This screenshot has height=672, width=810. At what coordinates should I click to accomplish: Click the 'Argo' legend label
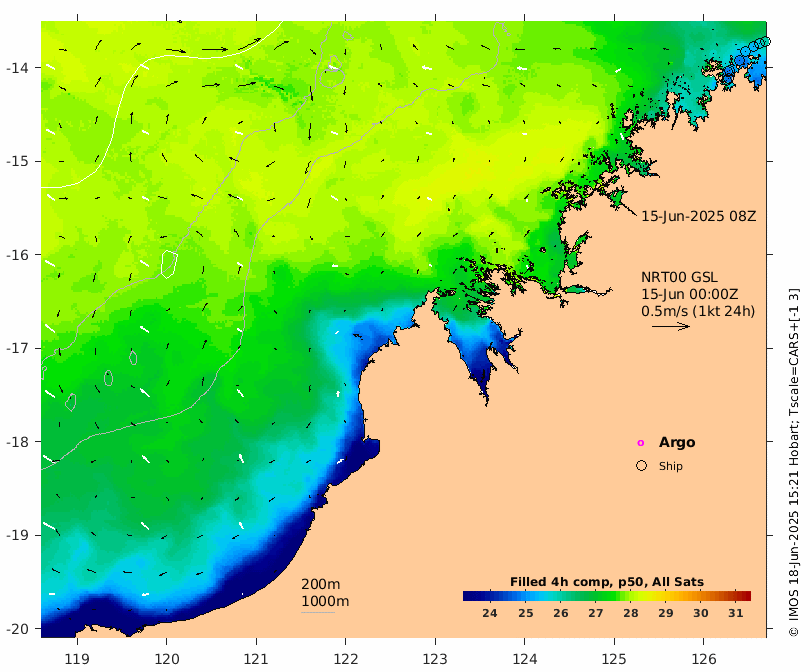(x=677, y=442)
